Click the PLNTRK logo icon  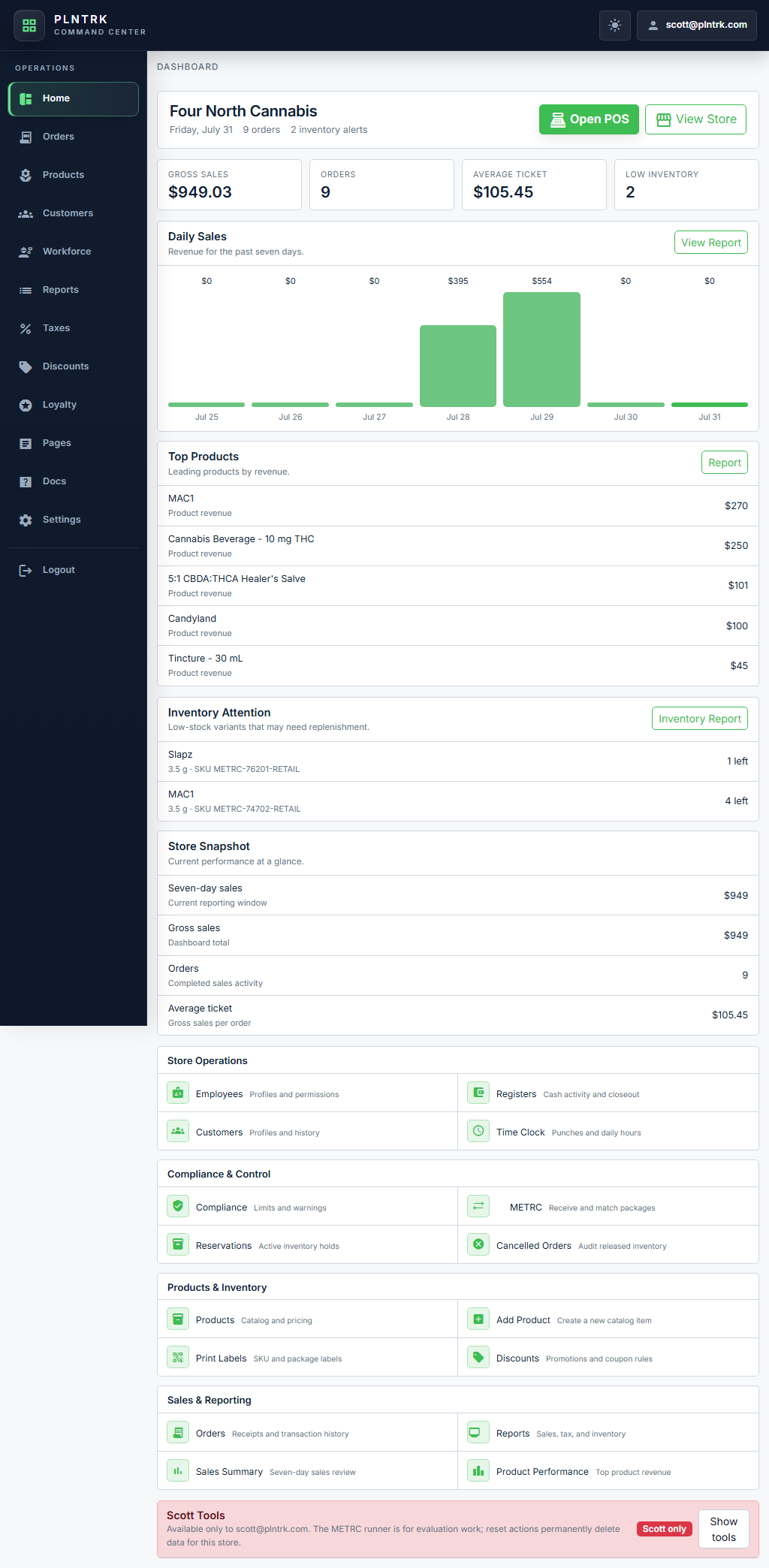click(x=29, y=26)
